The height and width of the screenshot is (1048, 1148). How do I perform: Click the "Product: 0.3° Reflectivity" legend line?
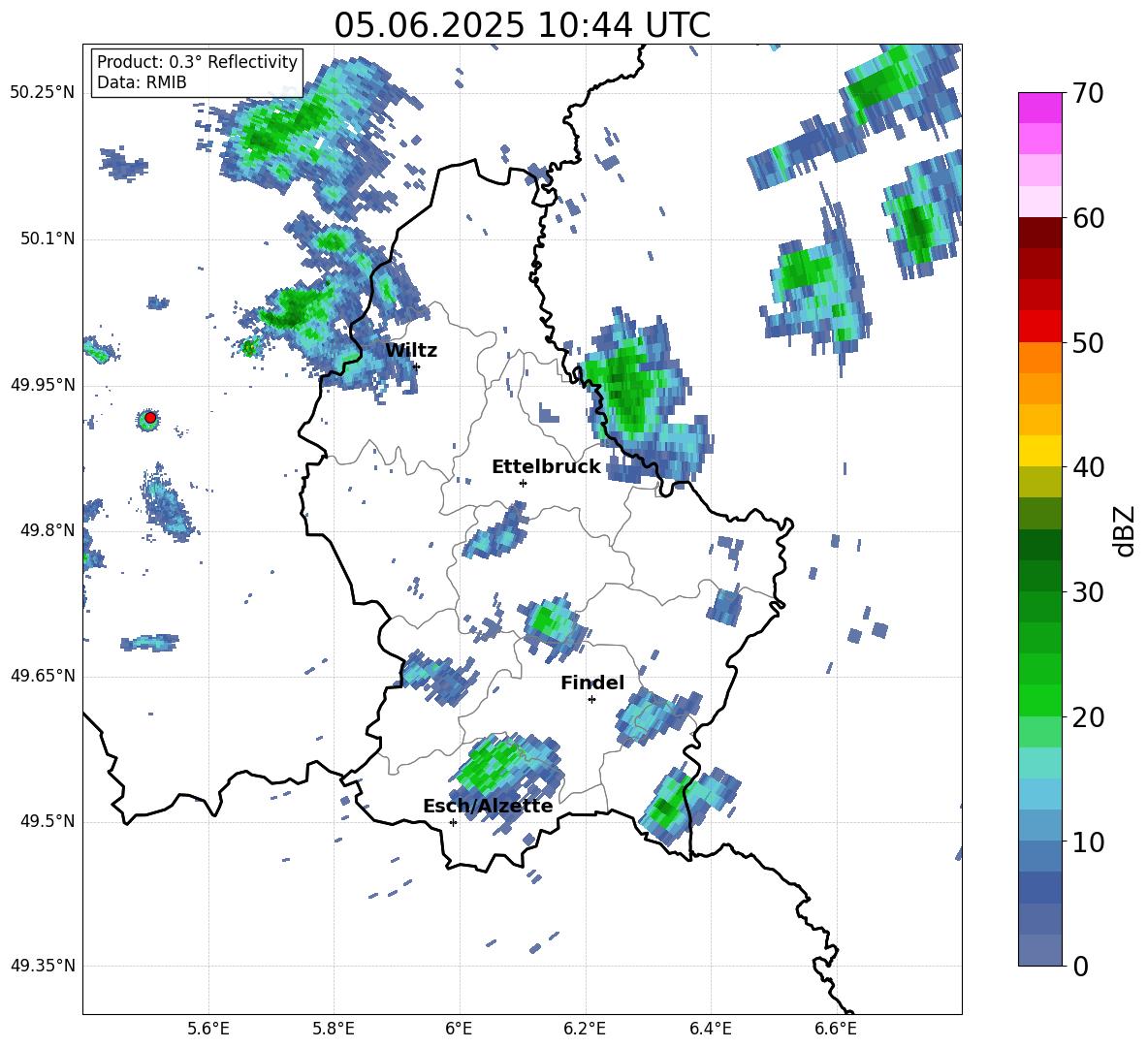click(197, 61)
